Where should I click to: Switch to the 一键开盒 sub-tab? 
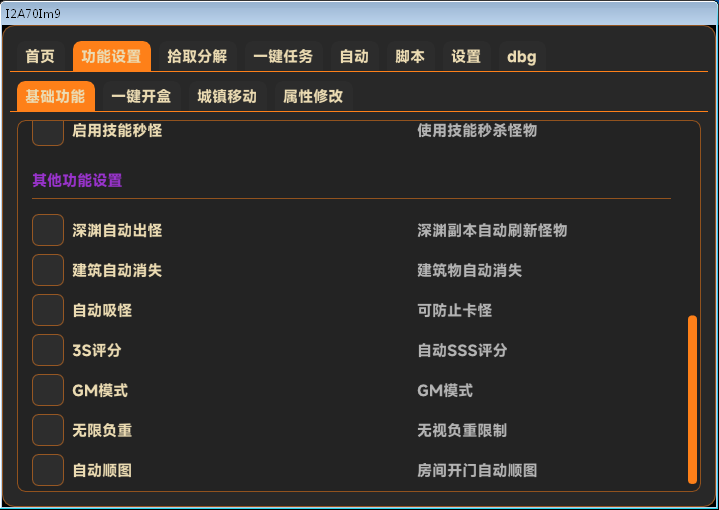pyautogui.click(x=141, y=96)
